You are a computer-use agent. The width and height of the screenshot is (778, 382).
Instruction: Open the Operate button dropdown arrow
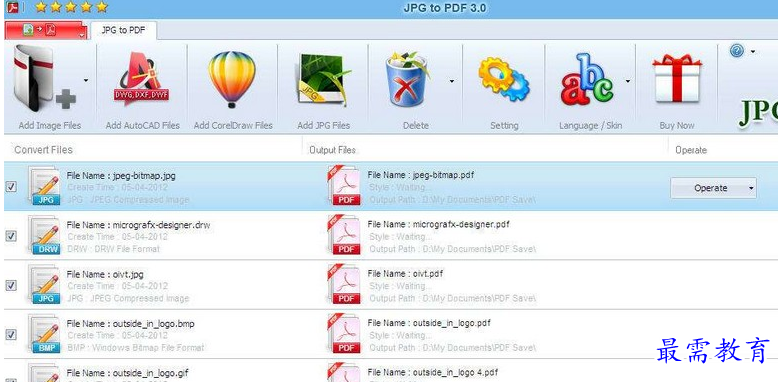point(751,189)
